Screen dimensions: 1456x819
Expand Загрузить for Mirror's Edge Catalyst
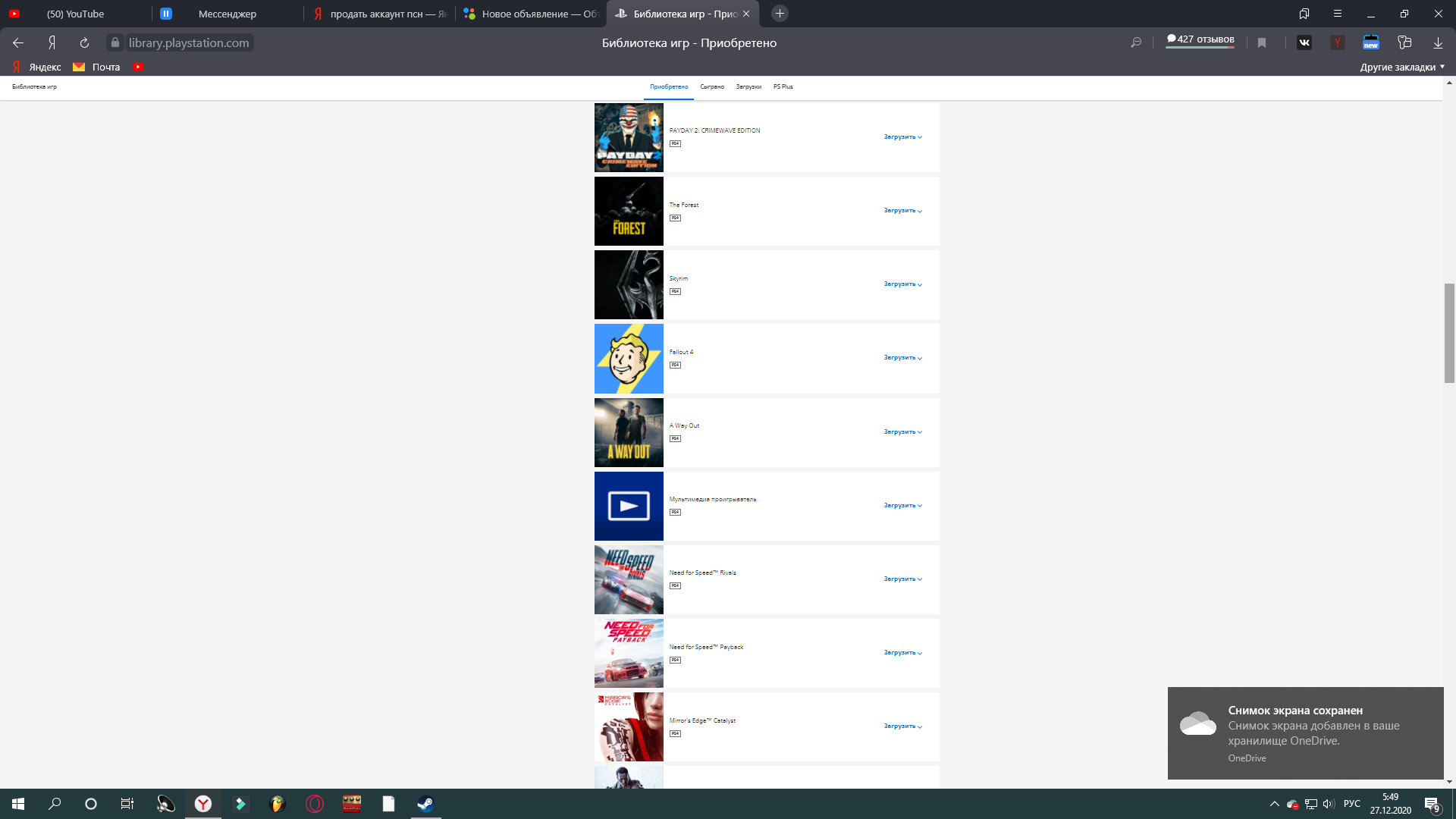pos(902,726)
